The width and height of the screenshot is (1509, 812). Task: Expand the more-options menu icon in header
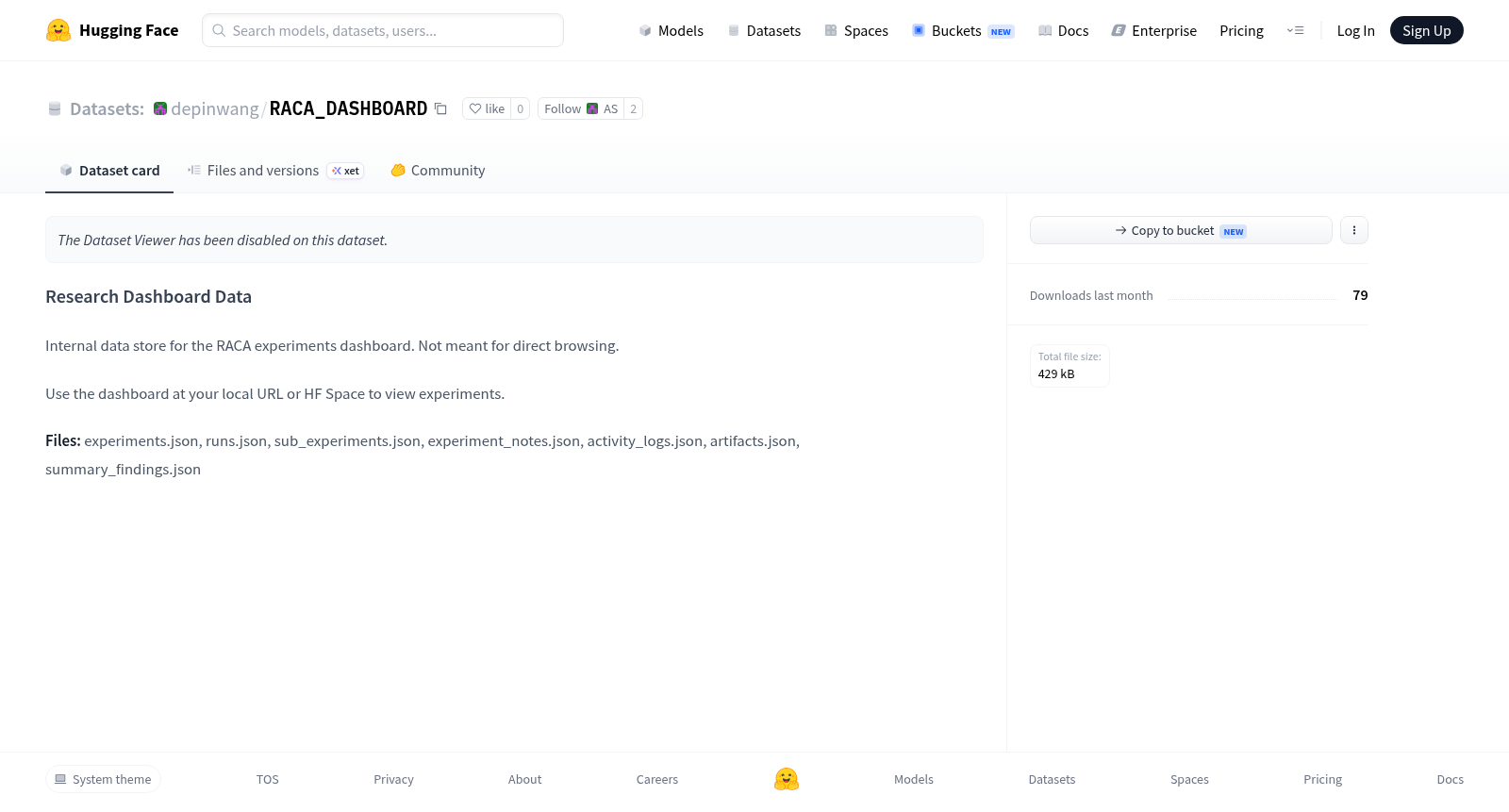point(1295,30)
